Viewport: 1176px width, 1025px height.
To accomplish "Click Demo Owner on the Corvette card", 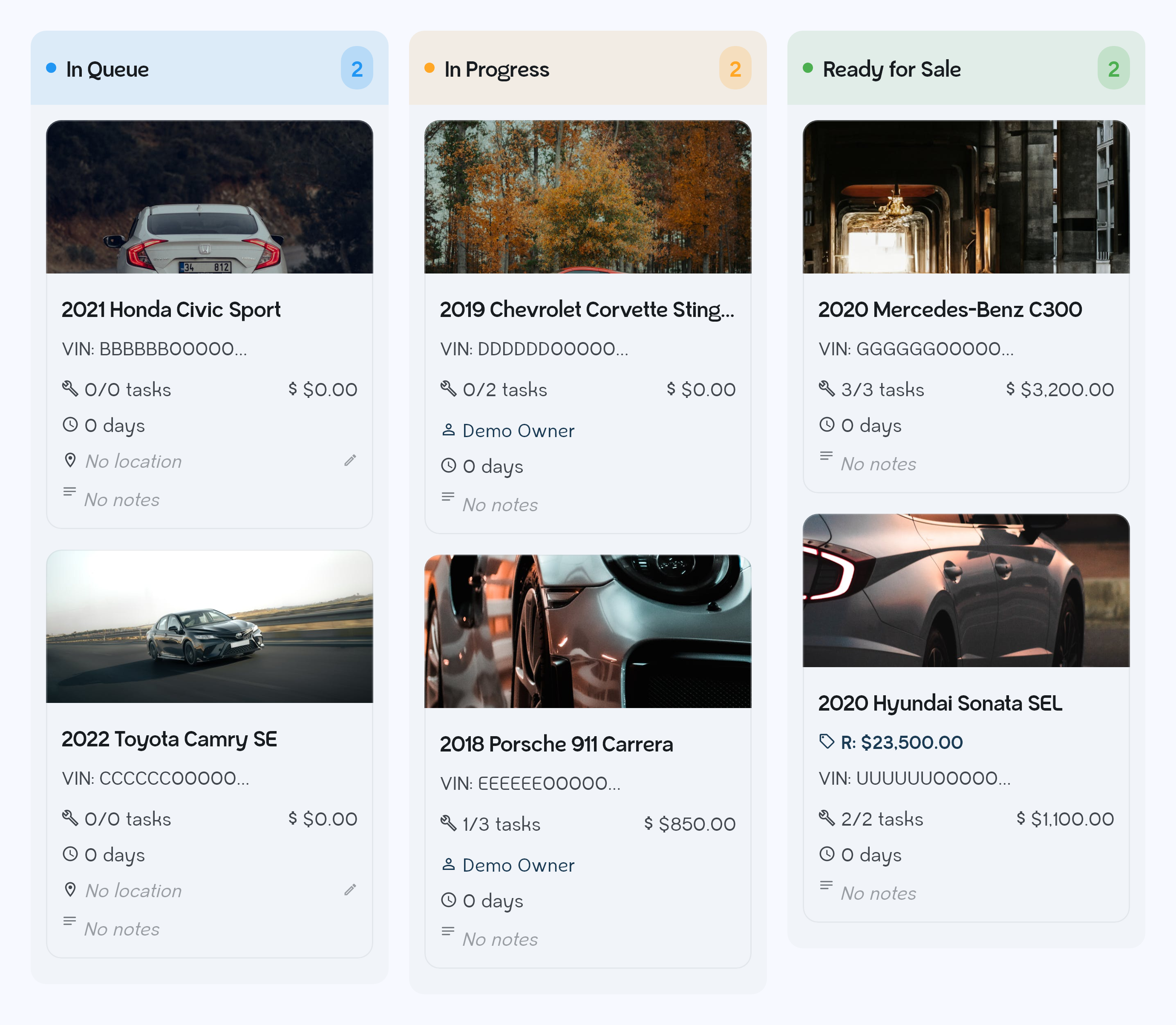I will (x=518, y=430).
